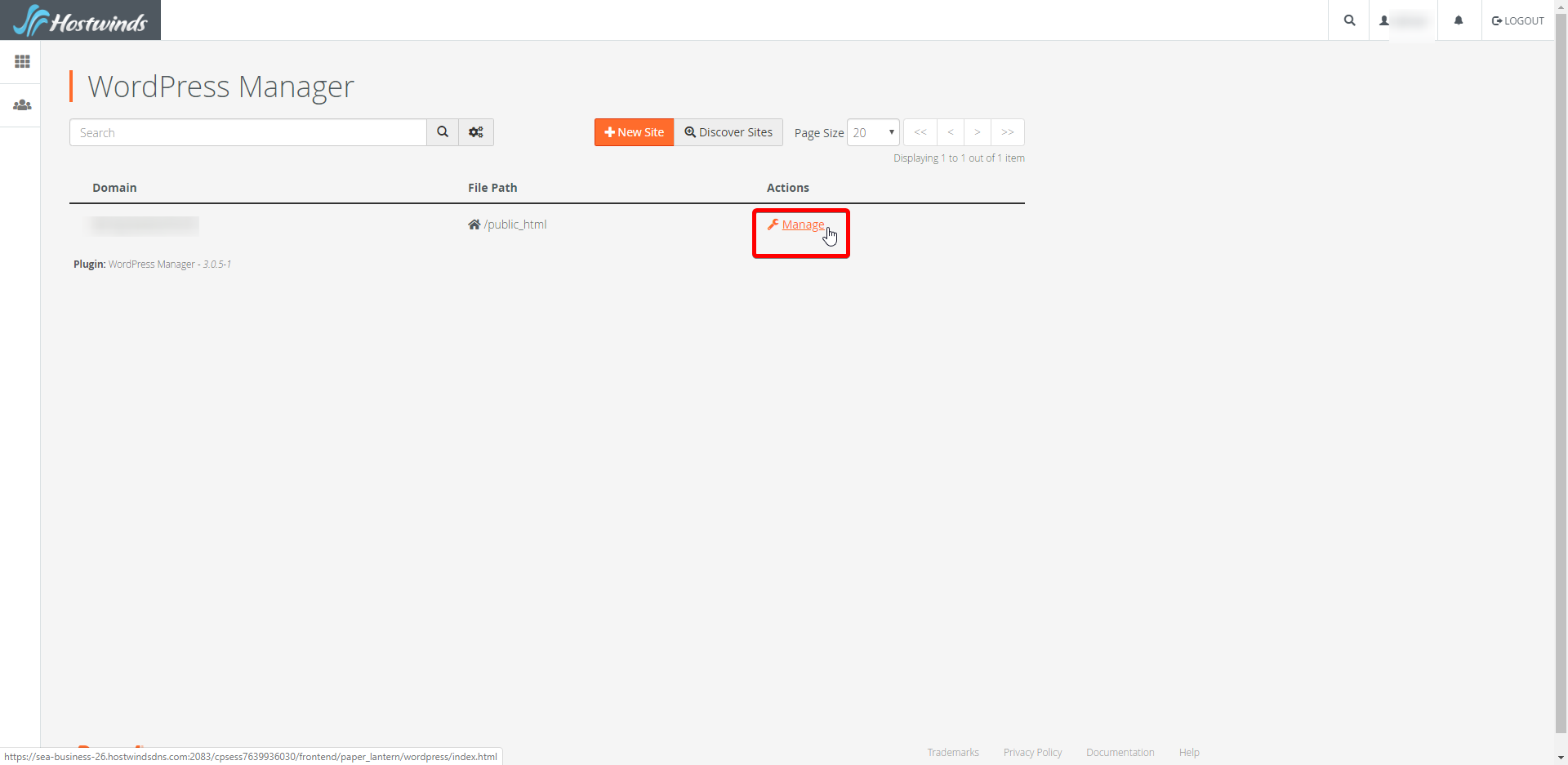Open the search settings gears button
This screenshot has width=1568, height=765.
coord(476,132)
